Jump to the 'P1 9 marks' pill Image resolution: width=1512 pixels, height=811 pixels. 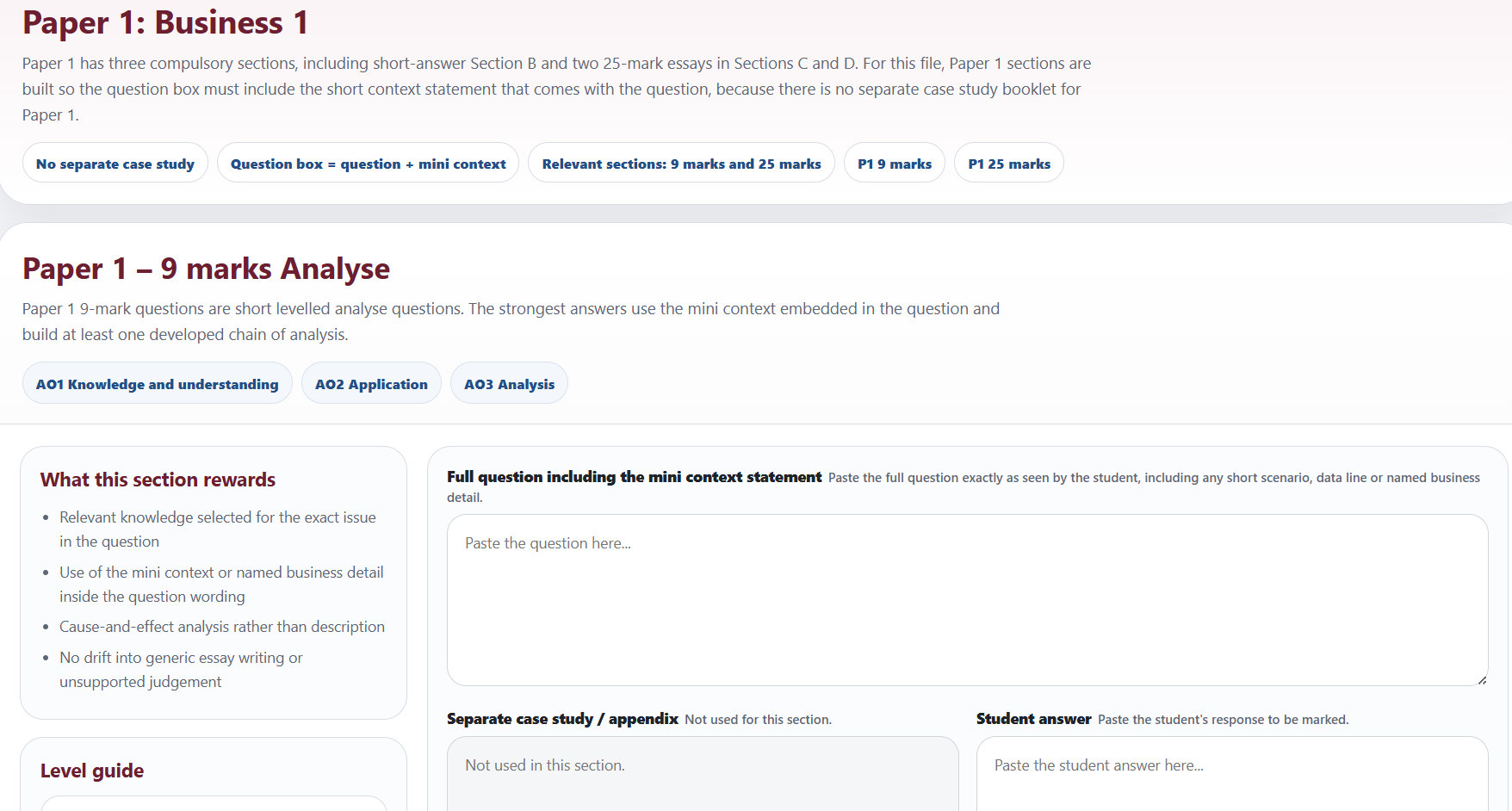pyautogui.click(x=895, y=164)
